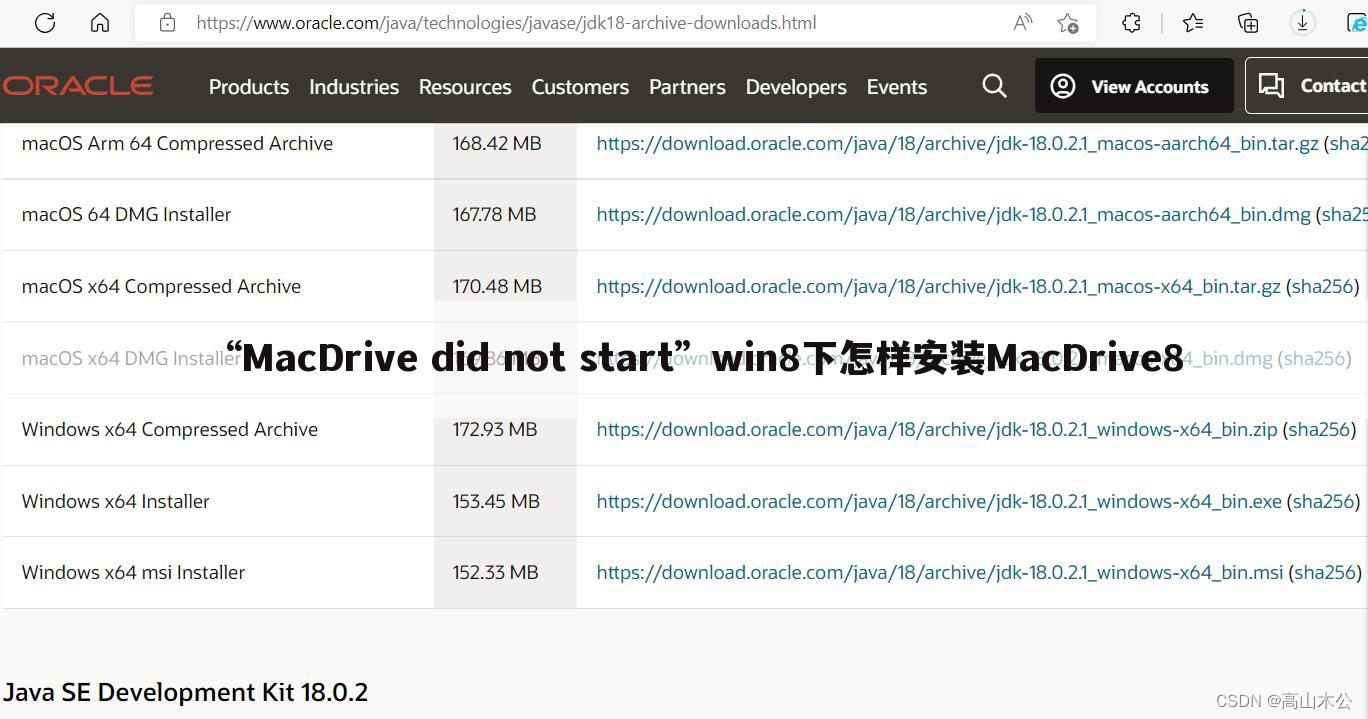Click the Contact button
Screen dimensions: 1368x719
point(1307,86)
